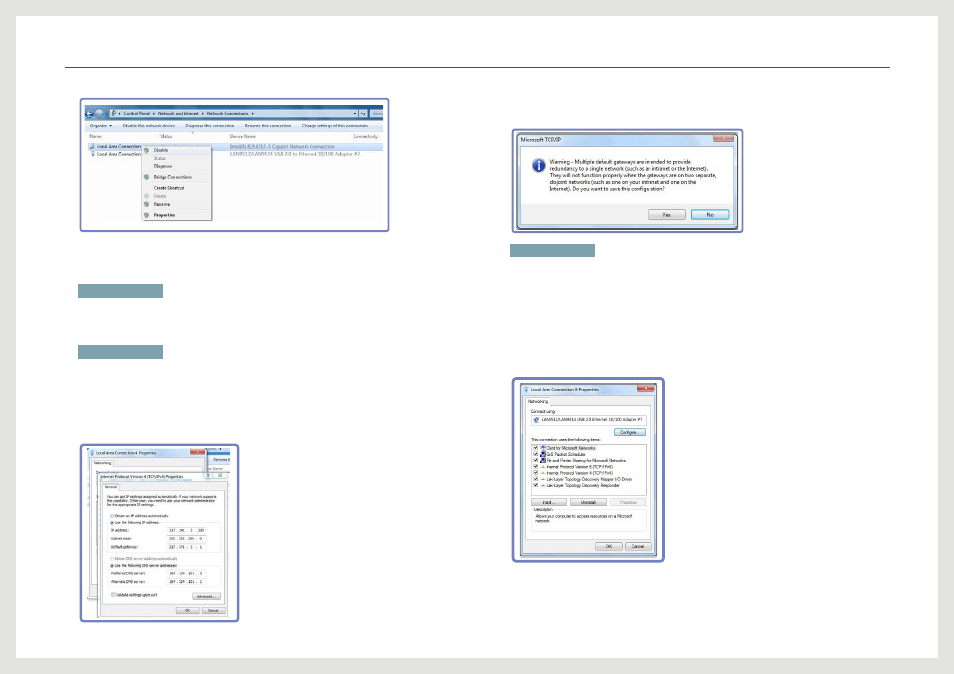This screenshot has width=954, height=674.
Task: Click Cancel in Connection 8 Properties window
Action: (638, 546)
